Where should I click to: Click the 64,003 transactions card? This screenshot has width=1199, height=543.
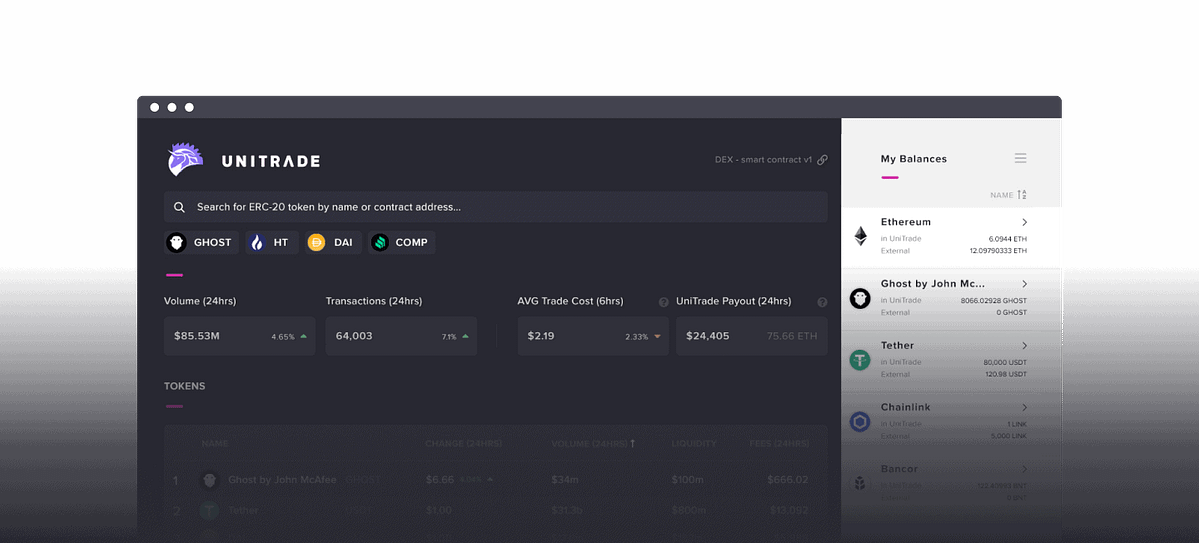(x=401, y=336)
